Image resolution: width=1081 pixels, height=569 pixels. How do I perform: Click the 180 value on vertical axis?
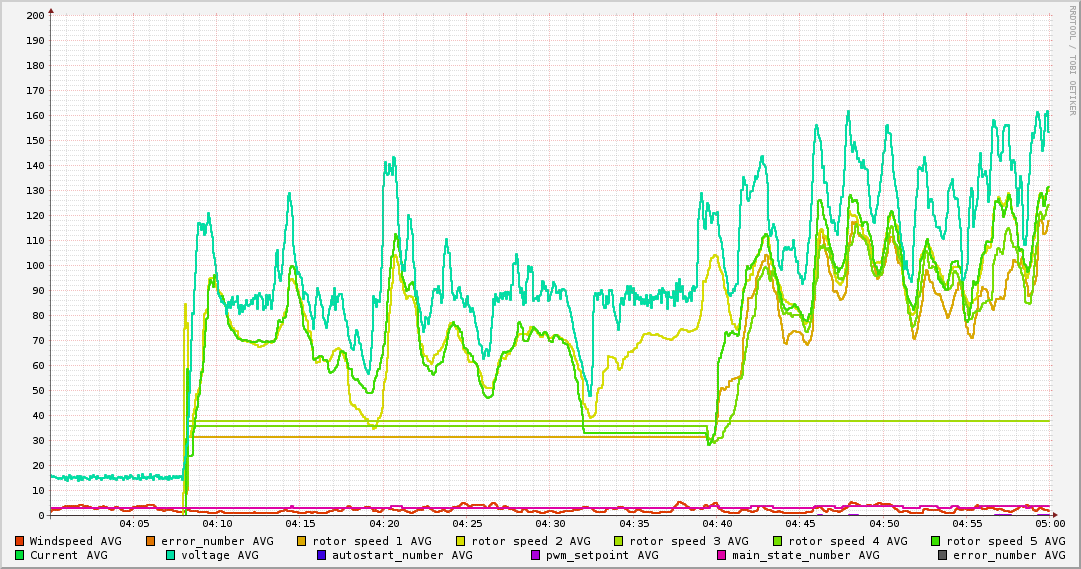36,66
